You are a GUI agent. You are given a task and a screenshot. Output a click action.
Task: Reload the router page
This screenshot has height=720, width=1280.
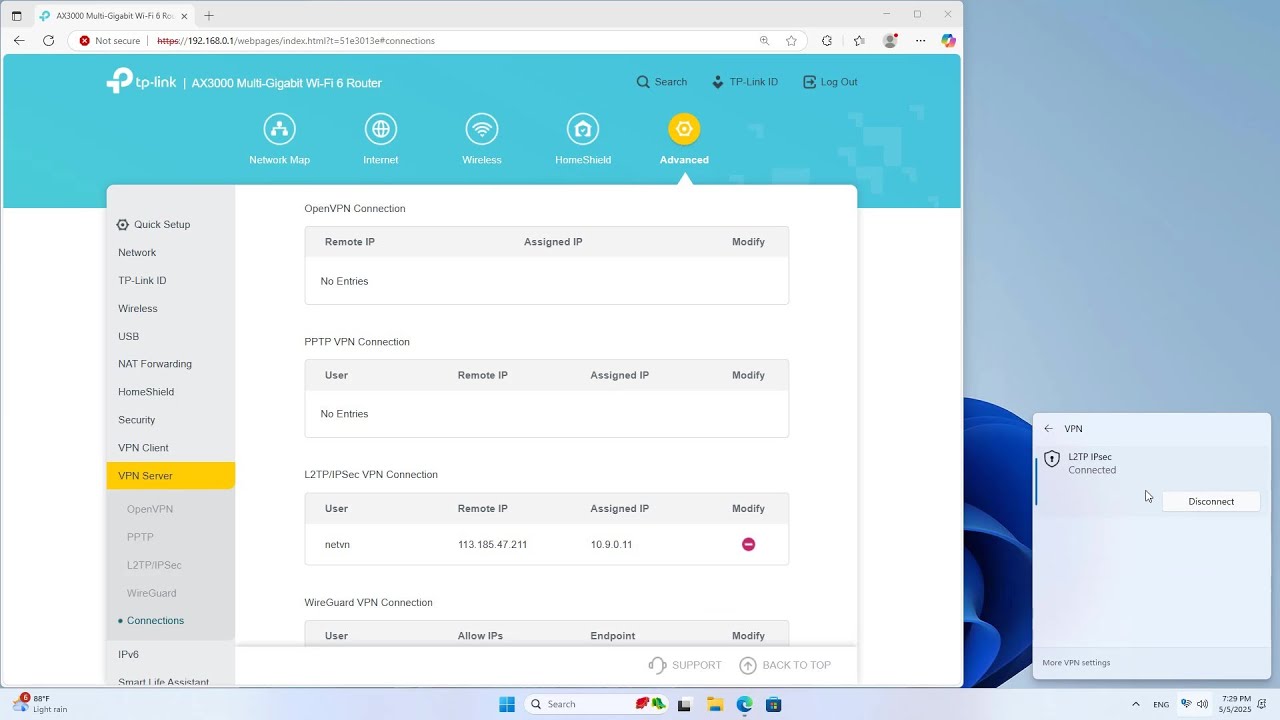tap(48, 41)
